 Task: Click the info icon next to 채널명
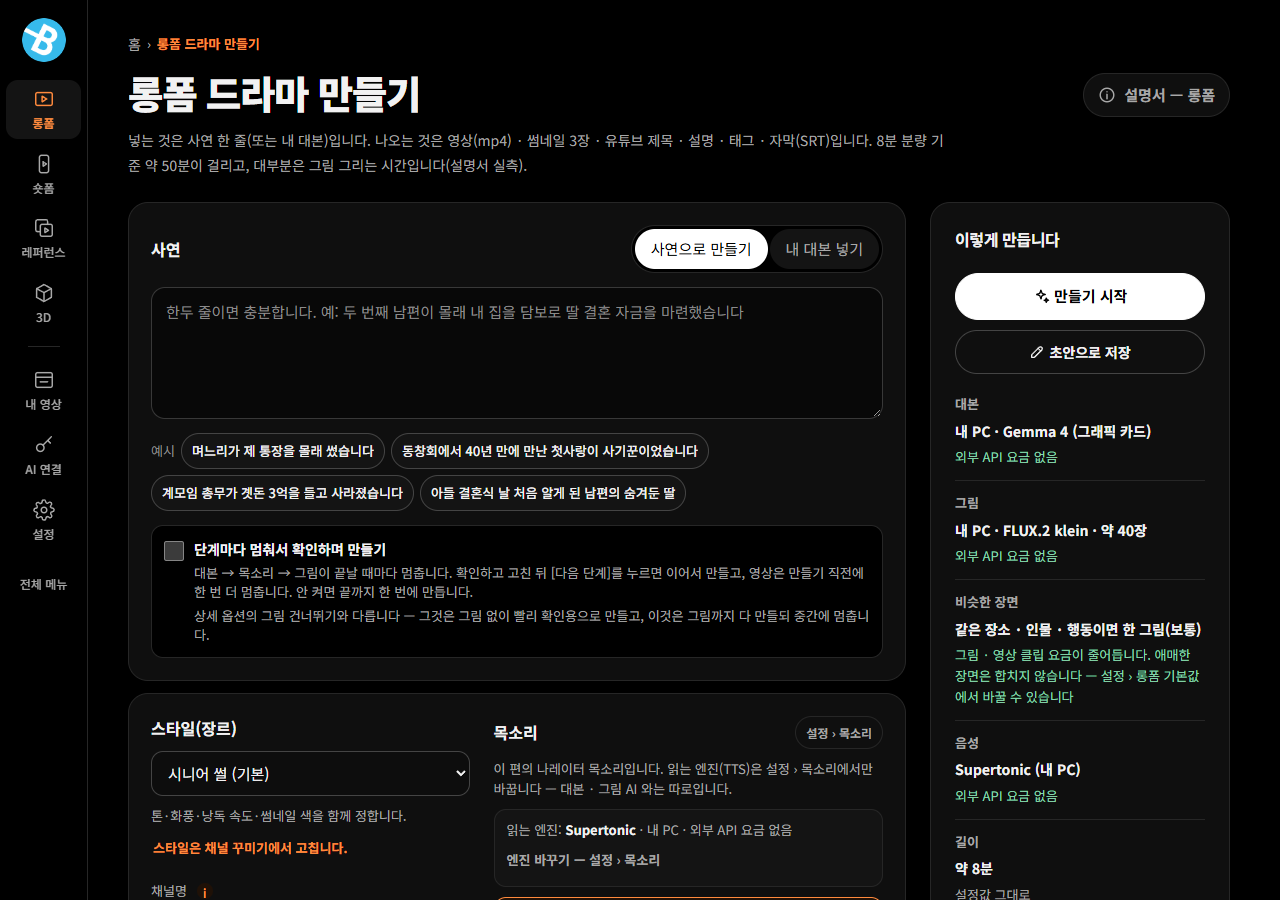(x=205, y=892)
